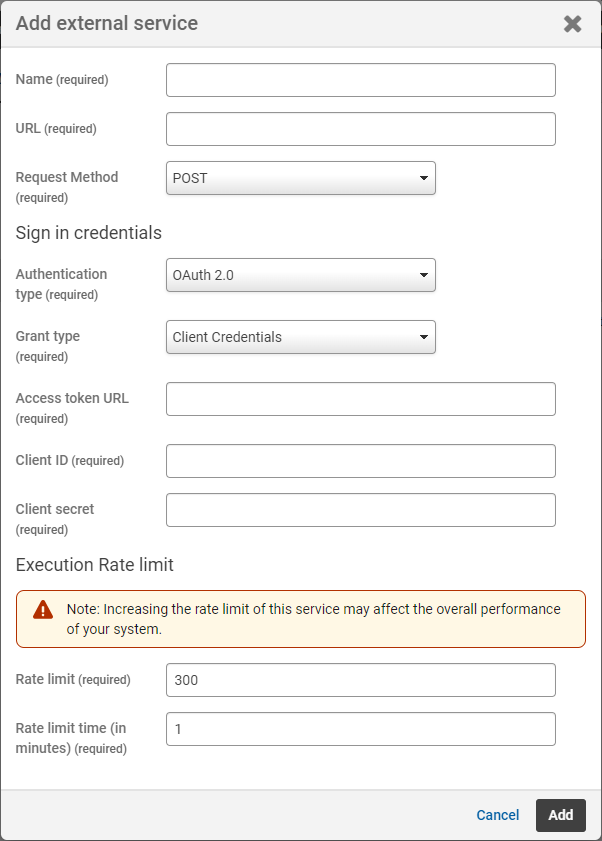This screenshot has width=602, height=841.
Task: Click the Request Method label
Action: tap(67, 177)
